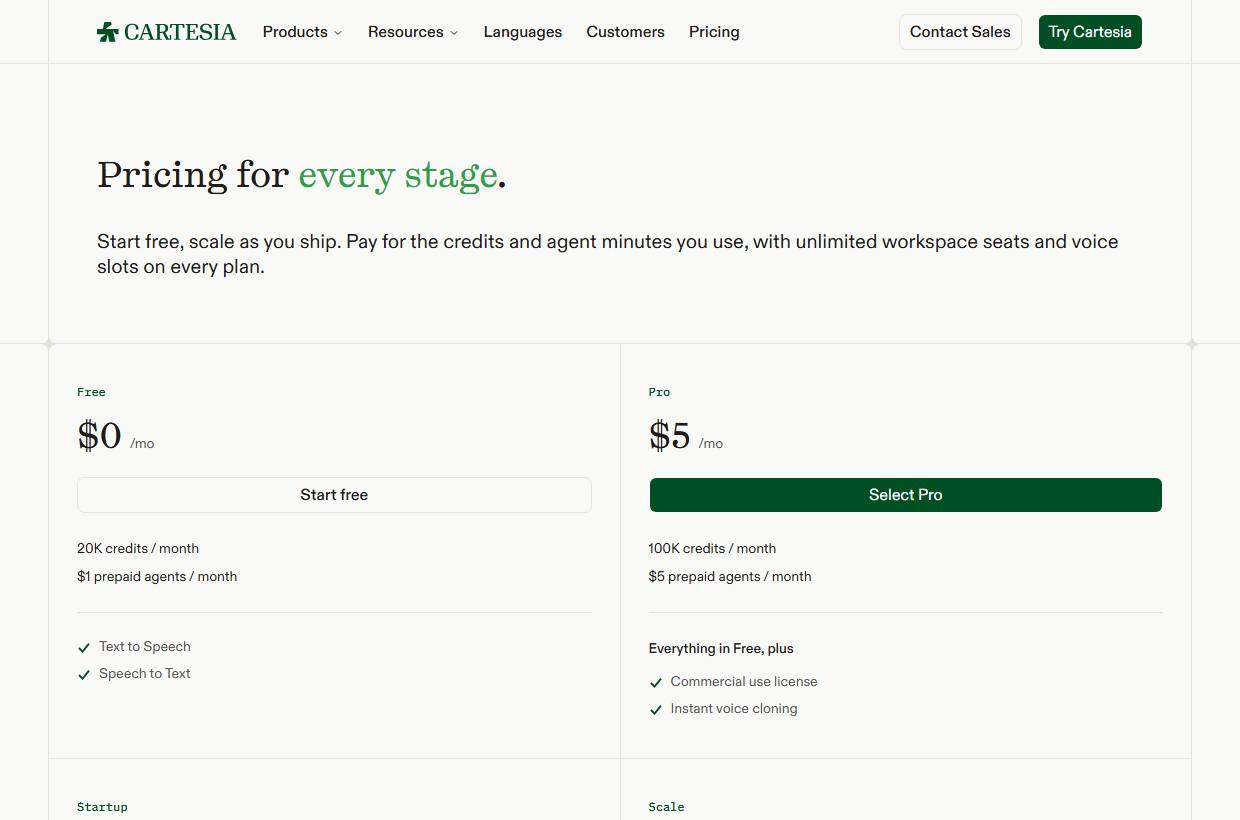Click the 'Pricing for every stage.' heading
Viewport: 1240px width, 820px height.
[x=302, y=176]
